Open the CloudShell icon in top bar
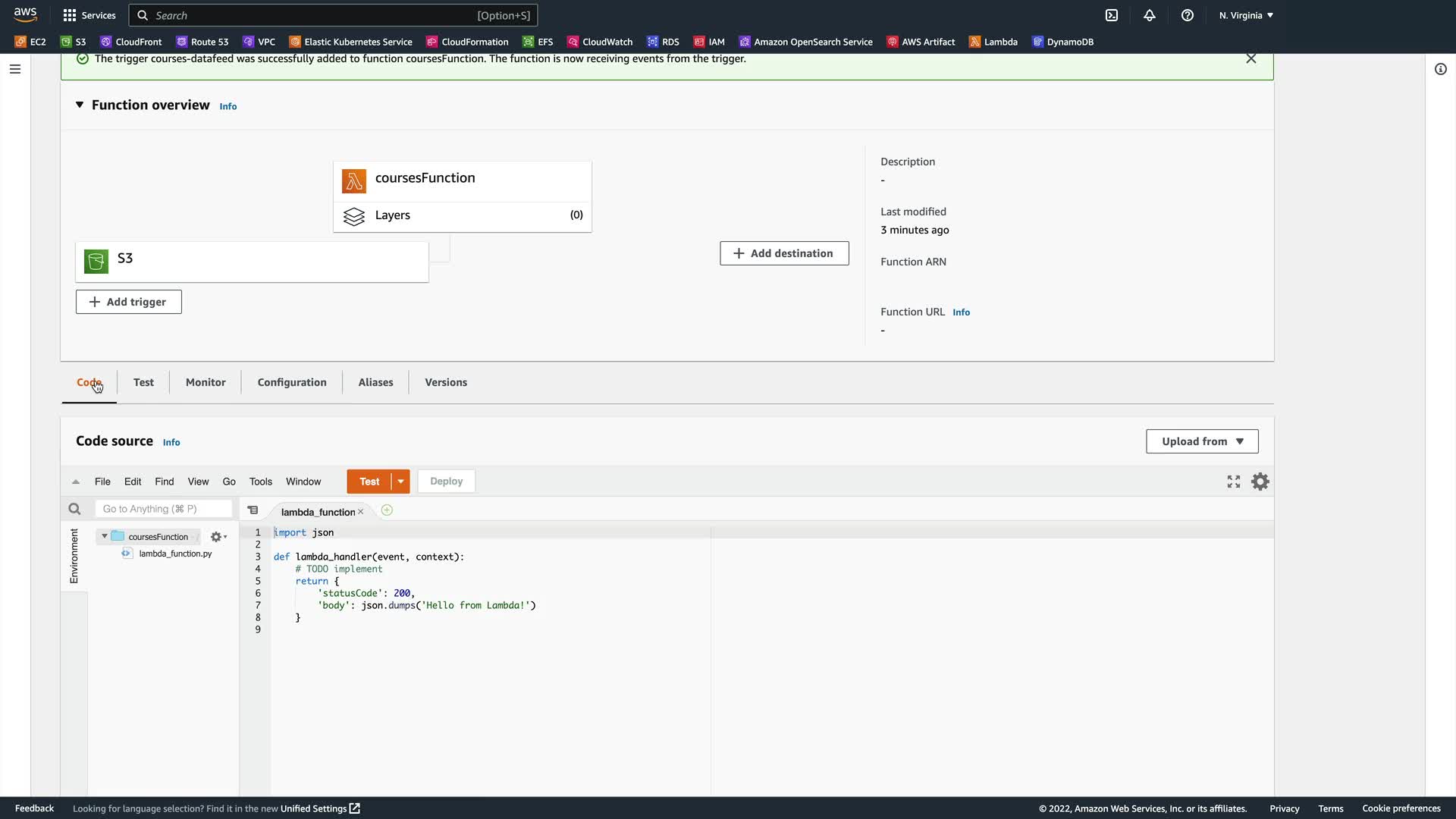This screenshot has height=819, width=1456. [1112, 15]
